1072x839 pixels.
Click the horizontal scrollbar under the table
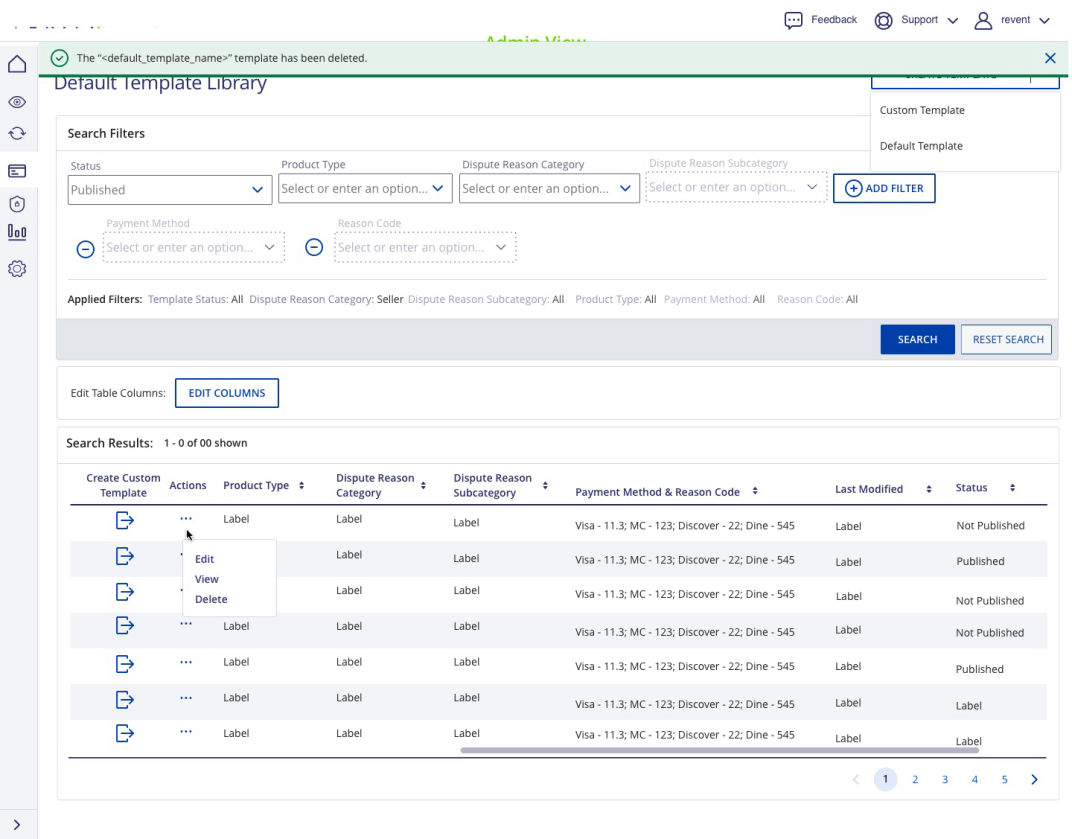click(719, 750)
